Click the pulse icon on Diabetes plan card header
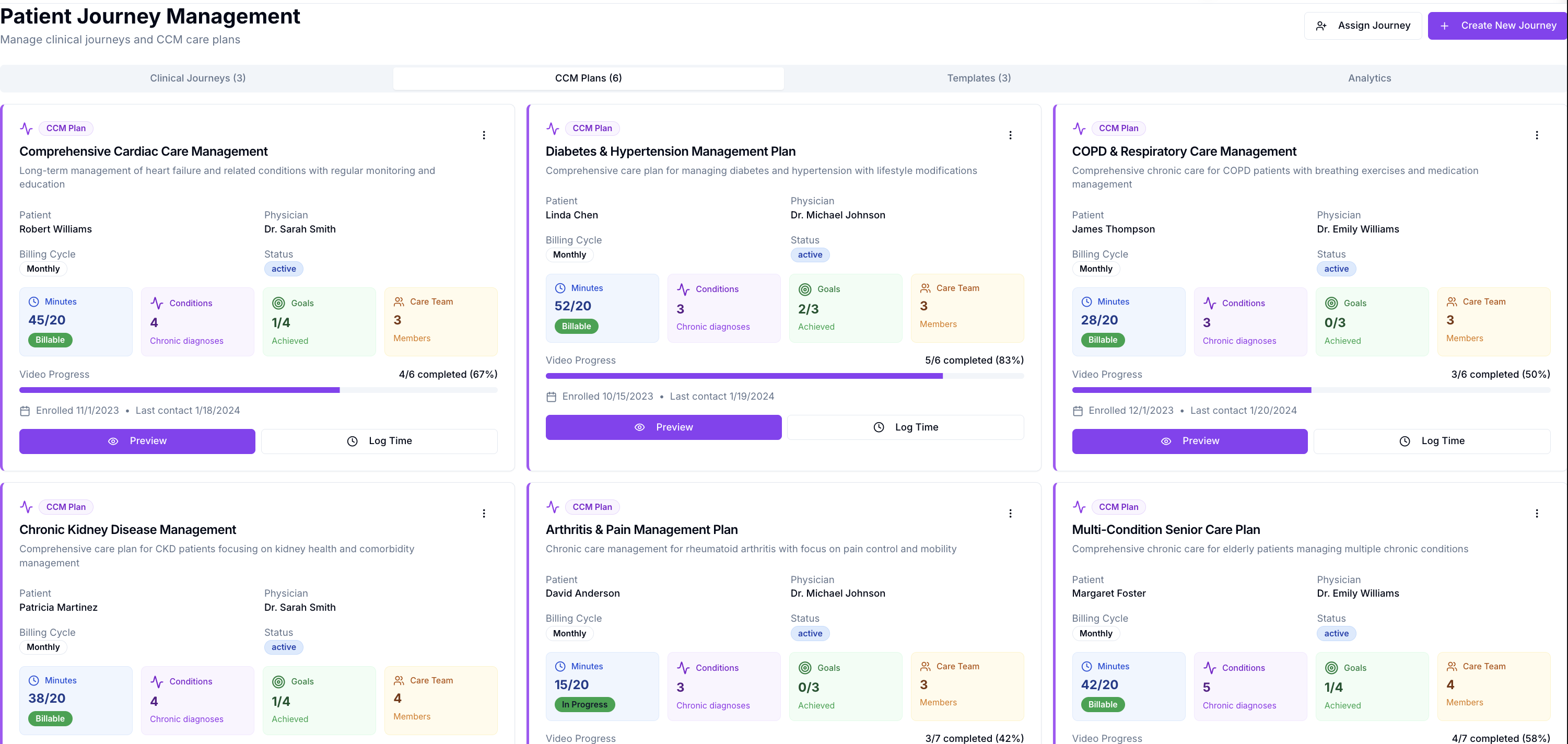 click(x=553, y=129)
